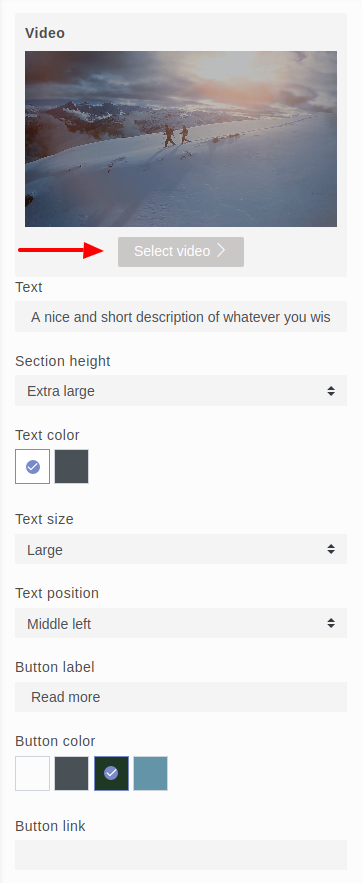Choose the dark gray Text color swatch

click(x=71, y=466)
